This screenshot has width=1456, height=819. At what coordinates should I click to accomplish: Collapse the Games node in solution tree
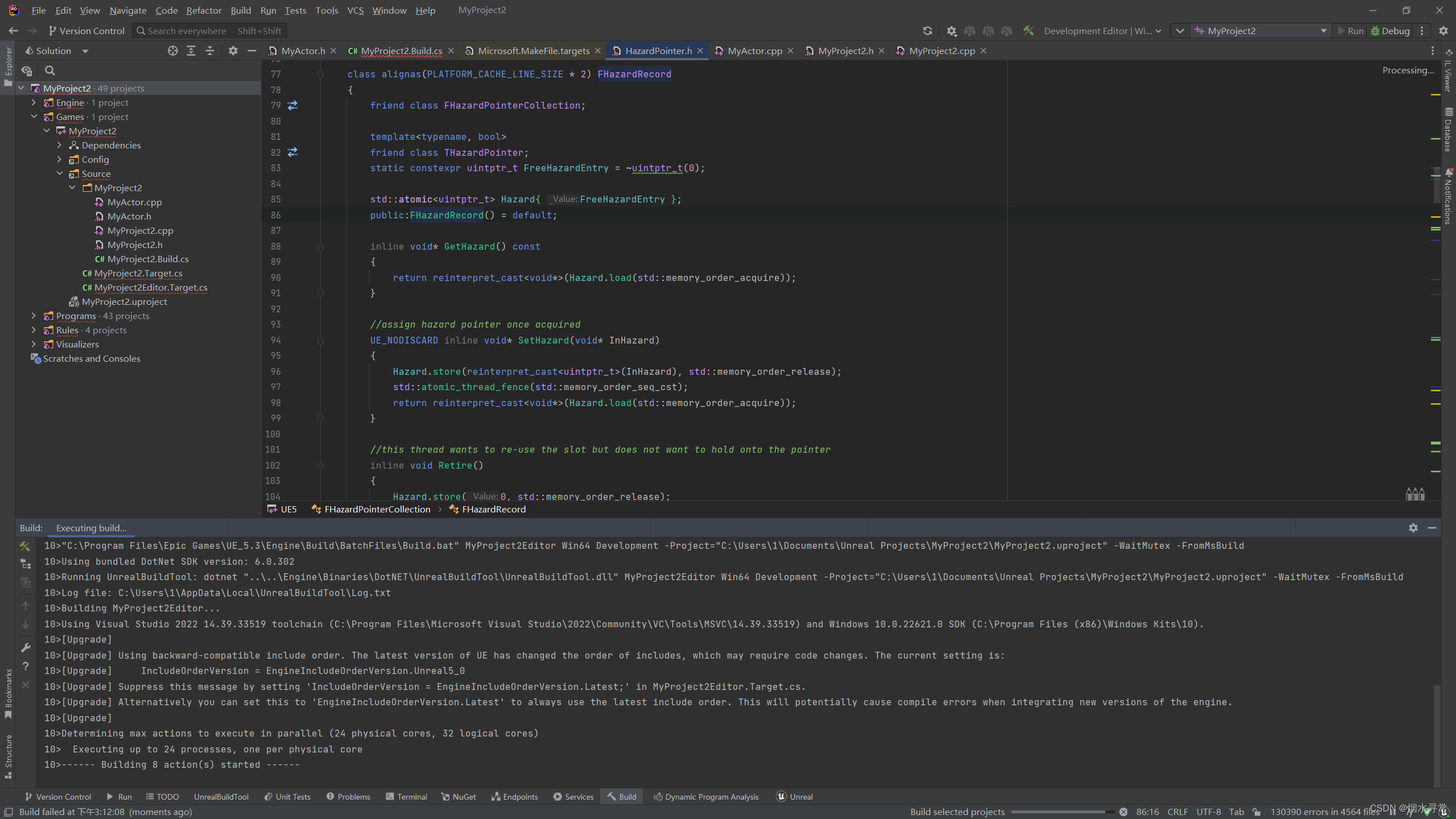click(34, 117)
